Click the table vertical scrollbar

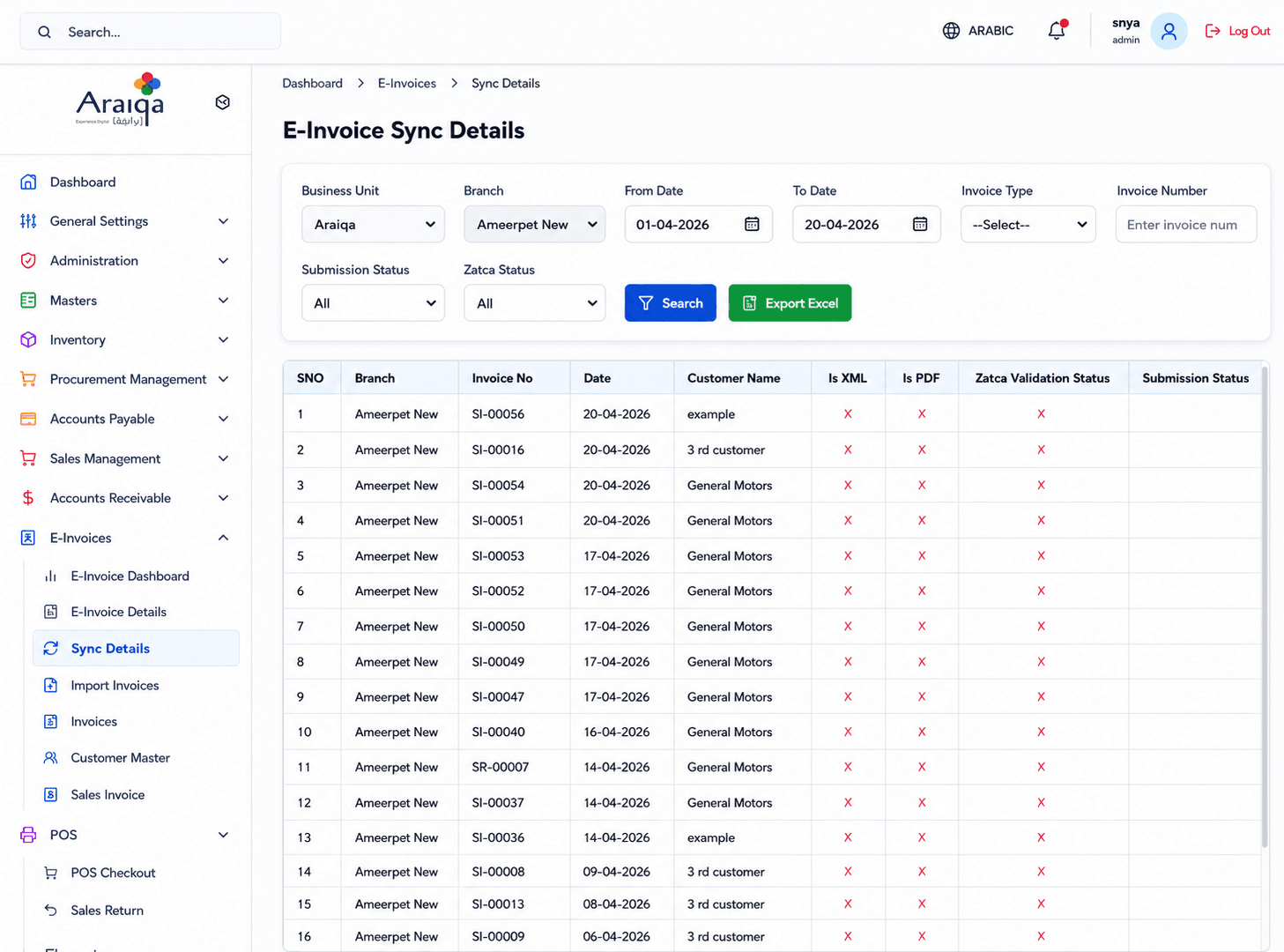pos(1265,607)
